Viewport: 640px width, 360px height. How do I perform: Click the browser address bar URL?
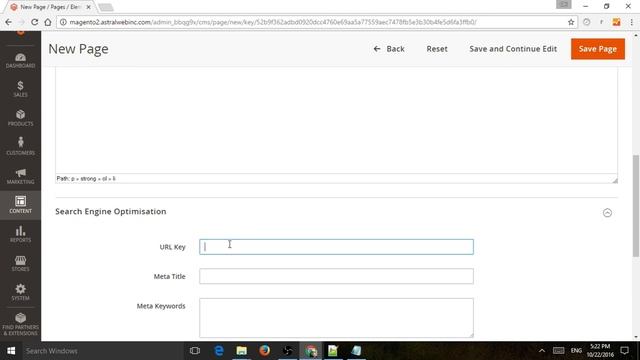pos(273,22)
